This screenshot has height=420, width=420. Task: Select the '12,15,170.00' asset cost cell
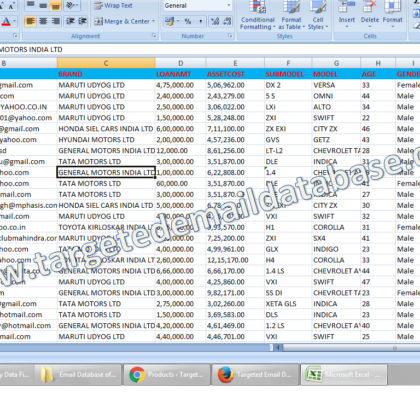235,260
